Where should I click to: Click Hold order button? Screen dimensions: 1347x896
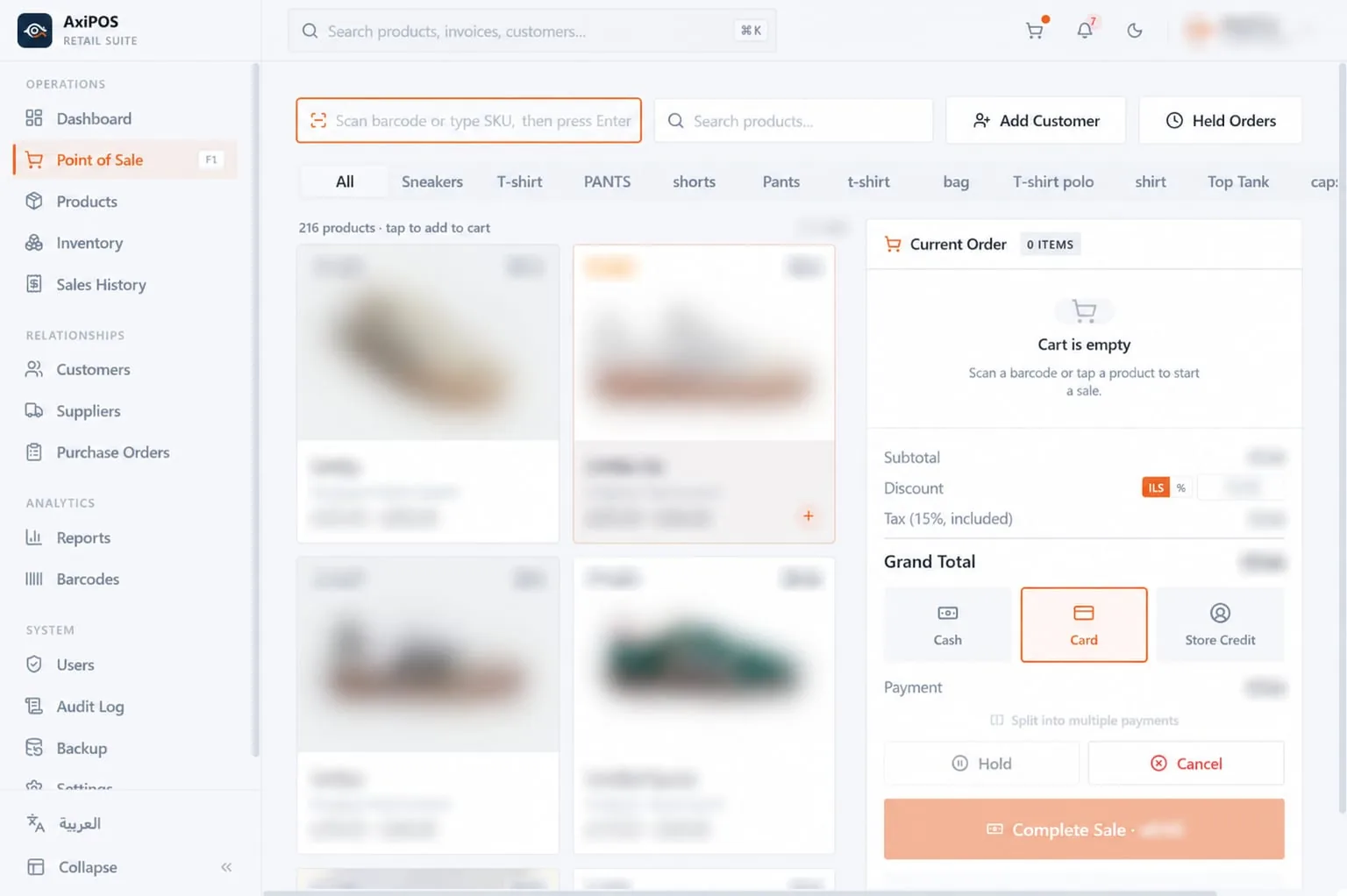981,763
